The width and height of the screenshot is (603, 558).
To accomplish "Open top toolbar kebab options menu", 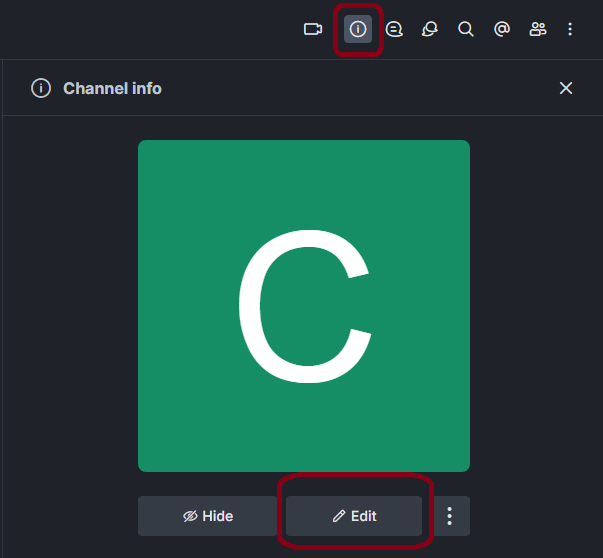I will click(x=571, y=29).
